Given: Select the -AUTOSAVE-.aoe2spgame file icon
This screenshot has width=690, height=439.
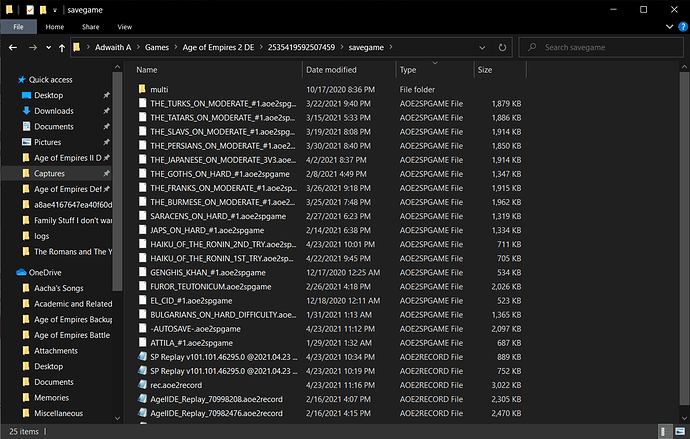Looking at the screenshot, I should 142,329.
